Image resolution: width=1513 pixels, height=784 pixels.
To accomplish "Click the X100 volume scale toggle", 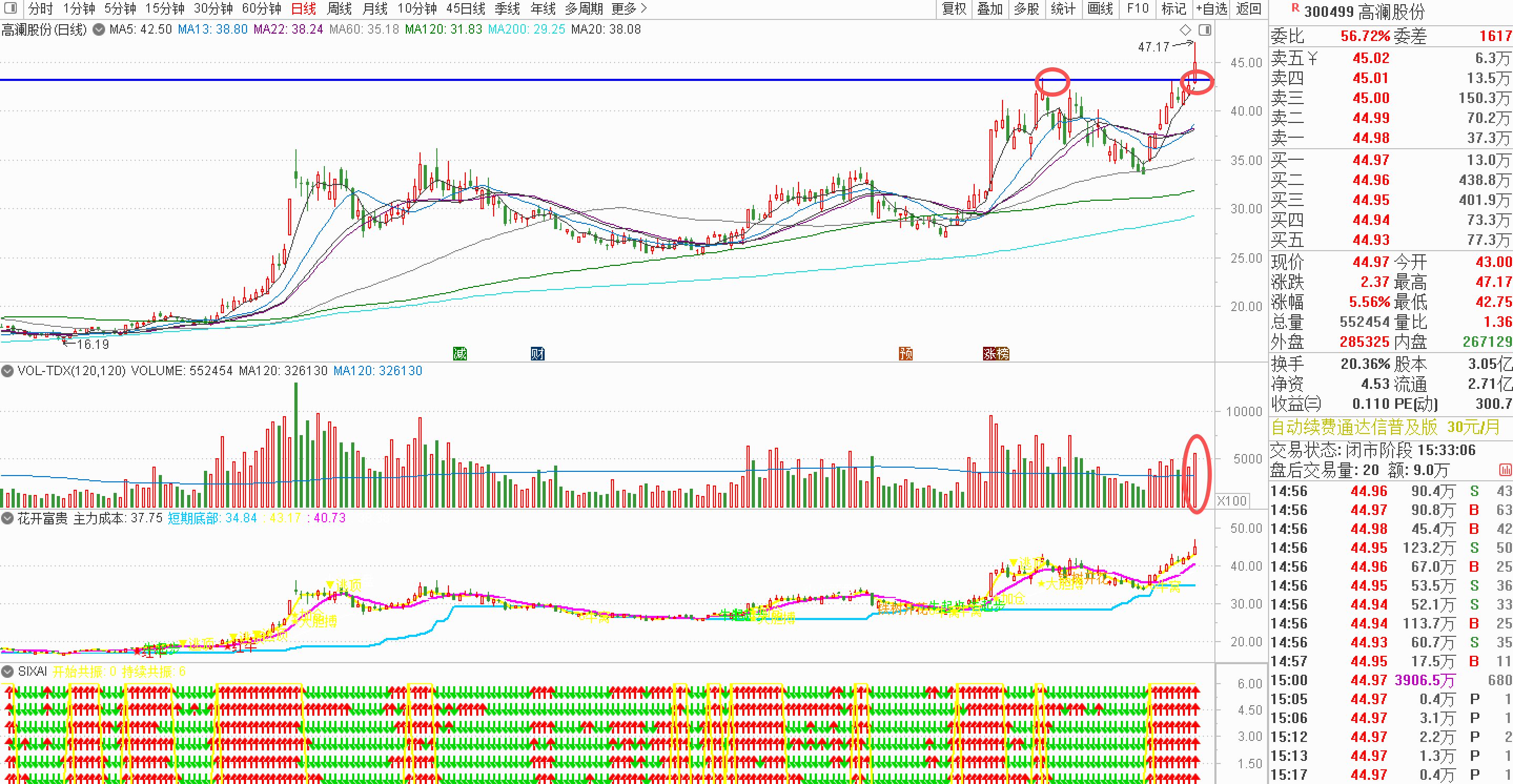I will coord(1231,501).
